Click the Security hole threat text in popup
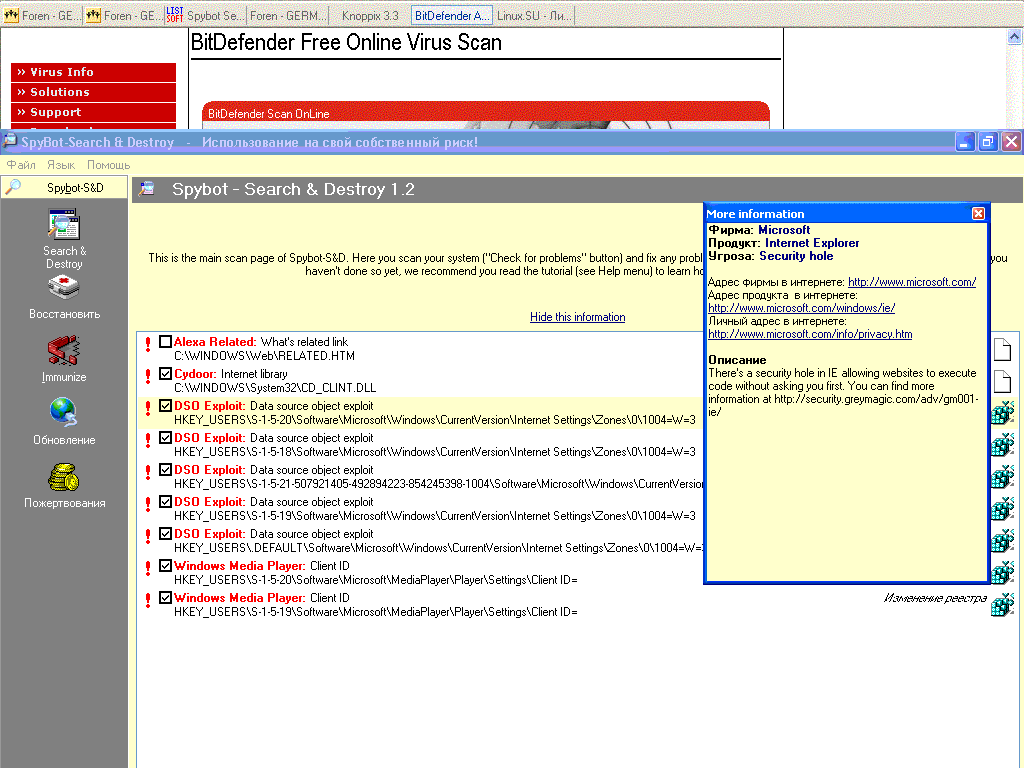Image resolution: width=1024 pixels, height=768 pixels. (796, 256)
